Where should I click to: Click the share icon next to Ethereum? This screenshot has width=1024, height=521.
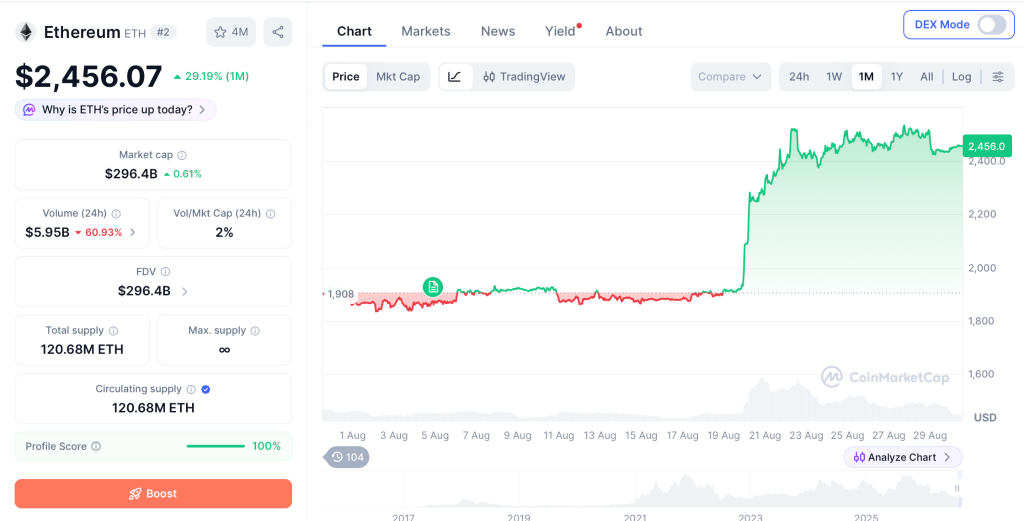click(x=278, y=32)
